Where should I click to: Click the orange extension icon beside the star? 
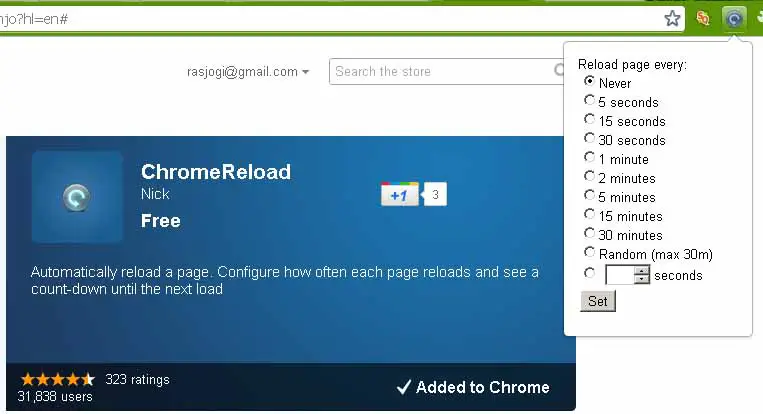[x=703, y=18]
